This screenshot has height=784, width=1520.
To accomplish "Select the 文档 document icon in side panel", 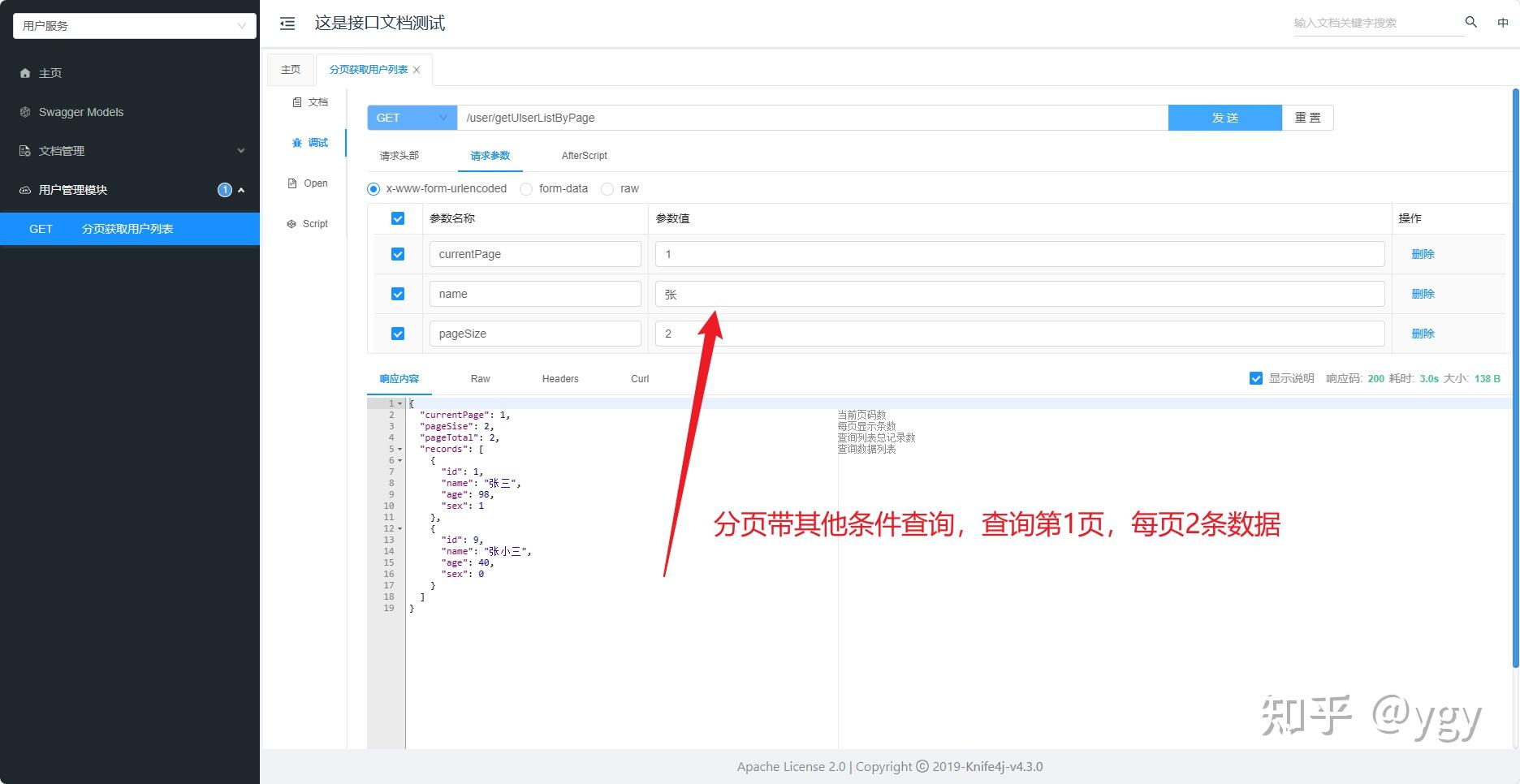I will [x=298, y=101].
